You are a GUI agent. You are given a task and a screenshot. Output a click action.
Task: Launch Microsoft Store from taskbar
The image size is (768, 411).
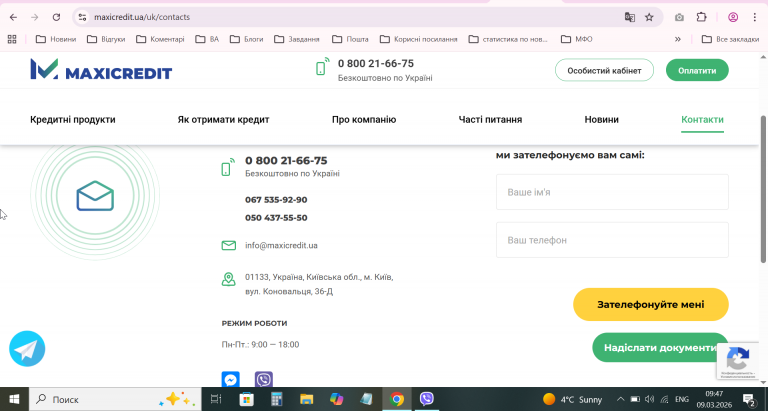[x=246, y=399]
